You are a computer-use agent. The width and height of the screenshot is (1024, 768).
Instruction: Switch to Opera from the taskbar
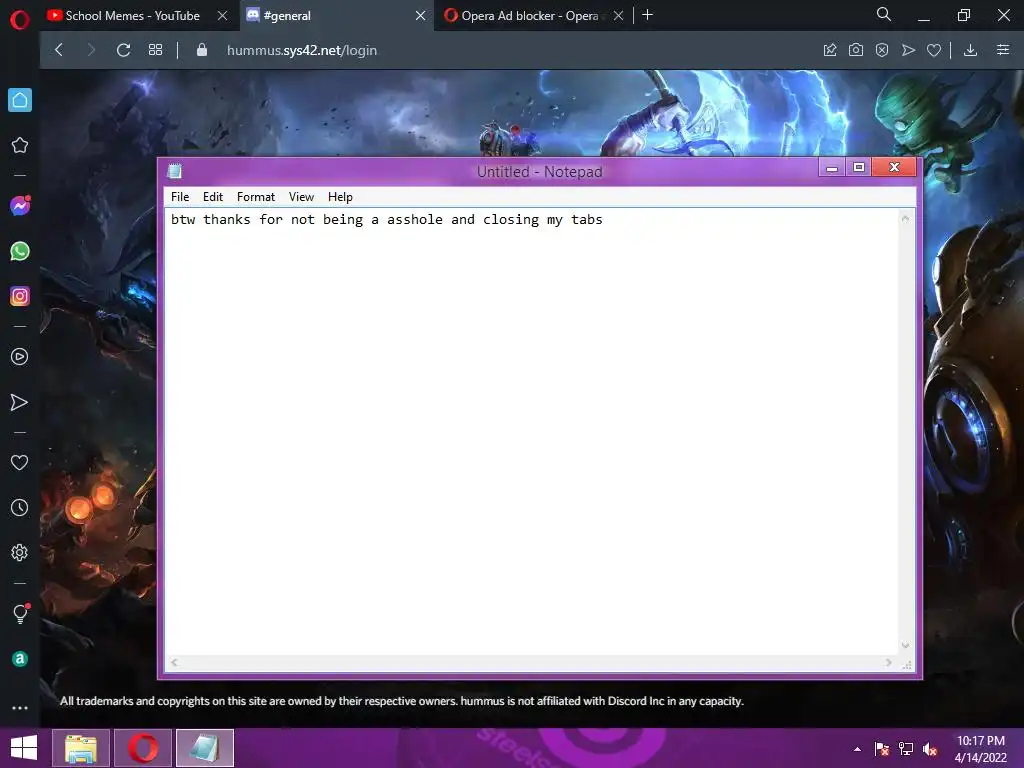143,748
